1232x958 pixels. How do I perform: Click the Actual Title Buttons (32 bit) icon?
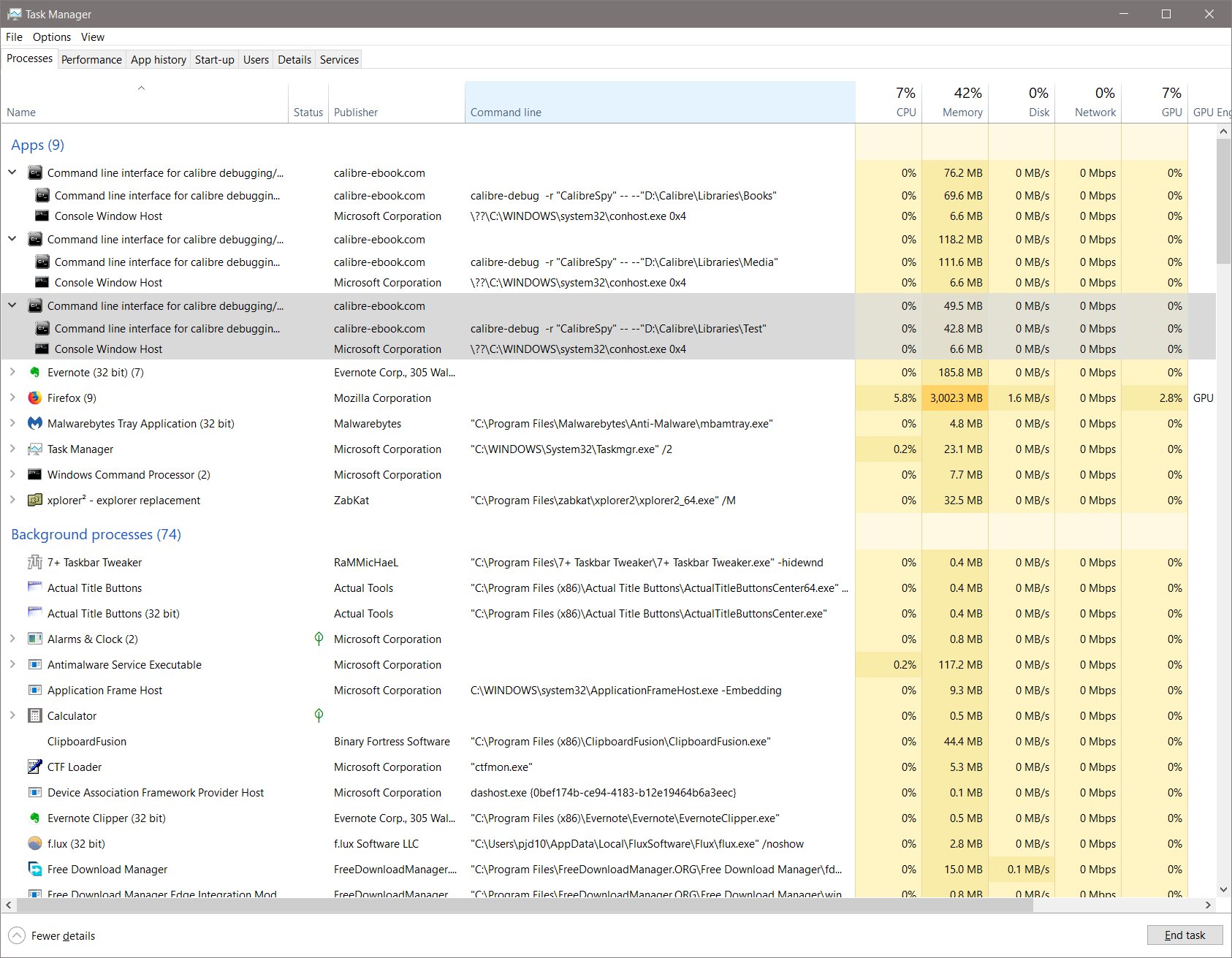(34, 614)
